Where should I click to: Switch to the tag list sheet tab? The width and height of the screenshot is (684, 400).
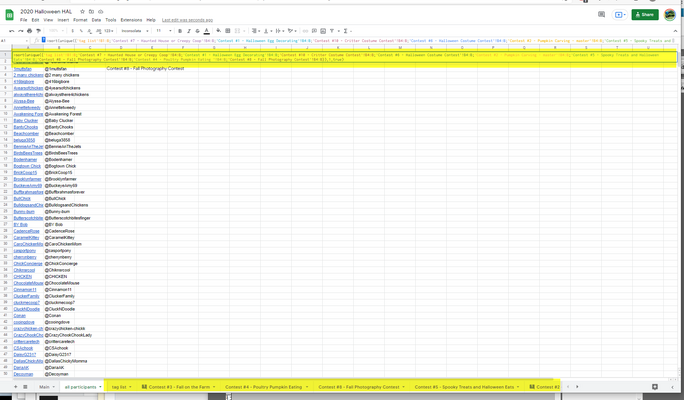click(x=121, y=387)
